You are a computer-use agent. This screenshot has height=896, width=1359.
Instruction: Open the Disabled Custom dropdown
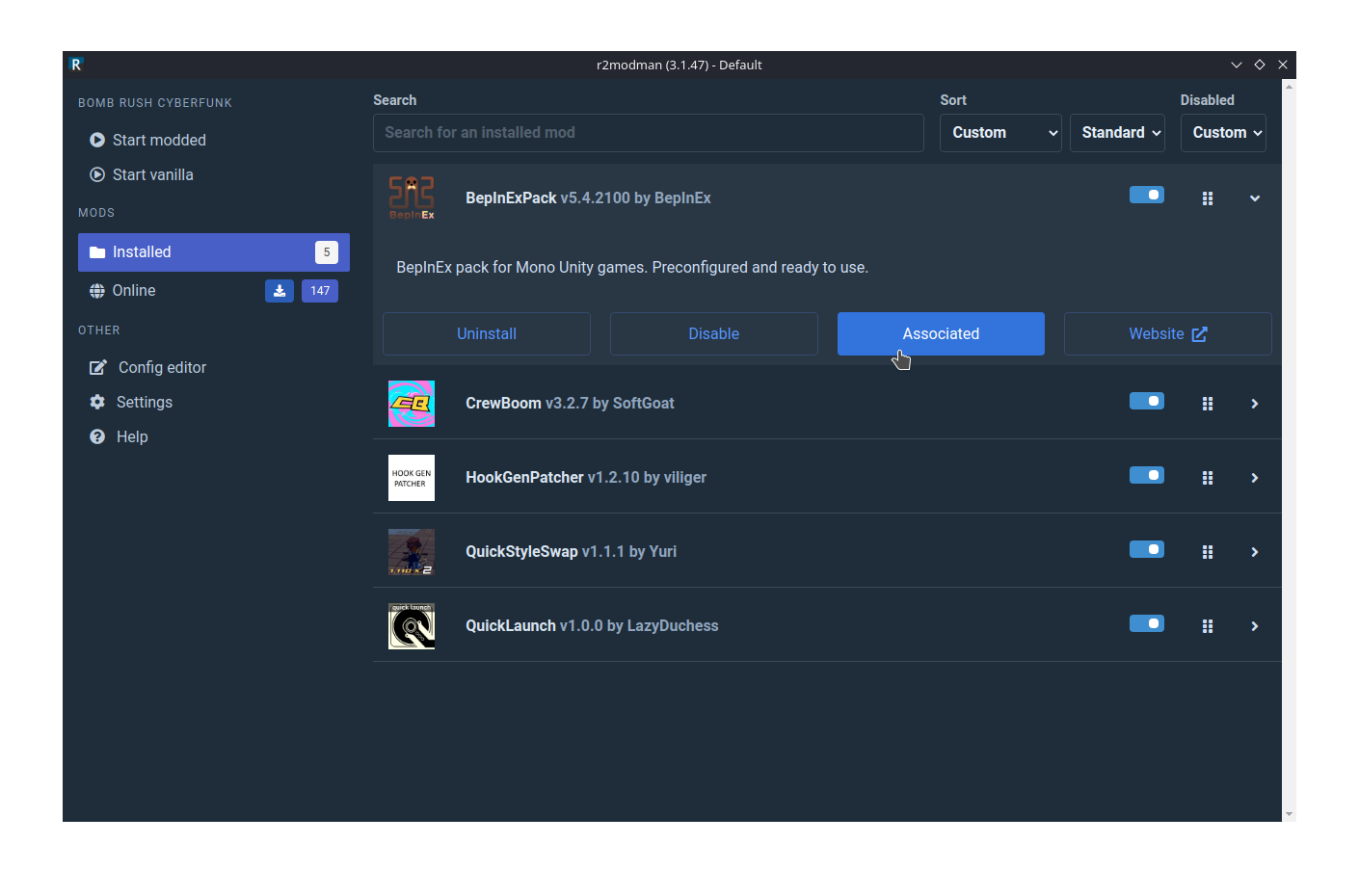(1223, 133)
